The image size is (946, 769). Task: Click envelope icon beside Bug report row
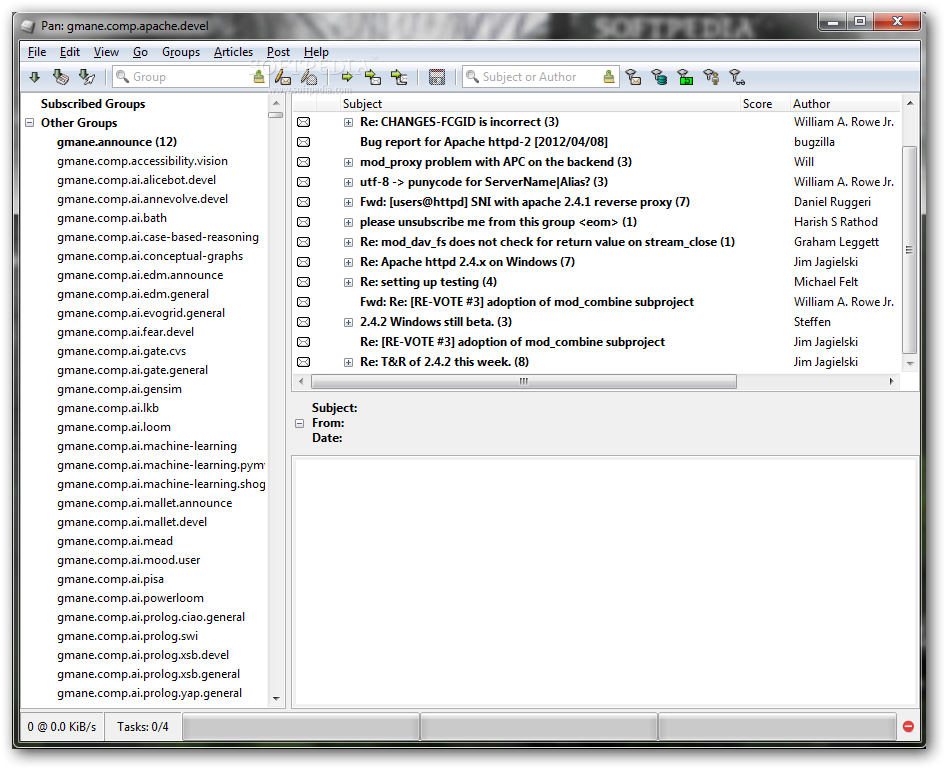pos(303,142)
